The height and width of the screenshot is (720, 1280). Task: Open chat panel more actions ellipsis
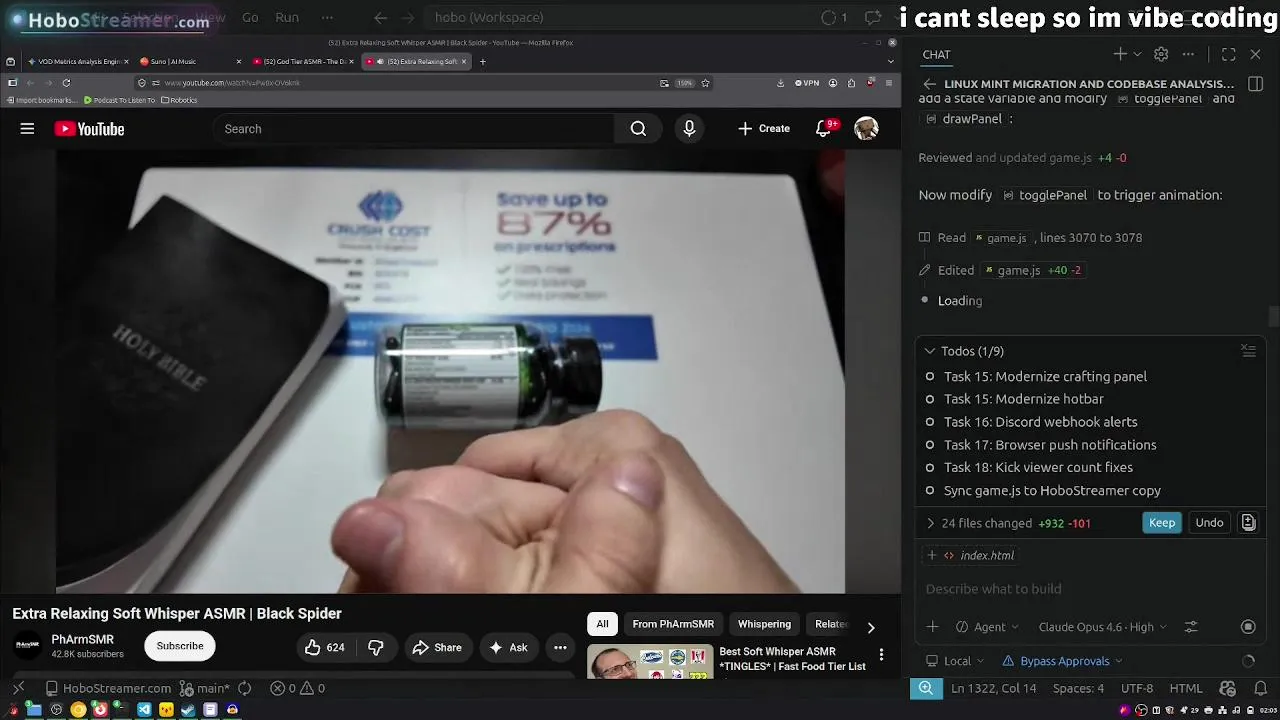pos(1188,54)
